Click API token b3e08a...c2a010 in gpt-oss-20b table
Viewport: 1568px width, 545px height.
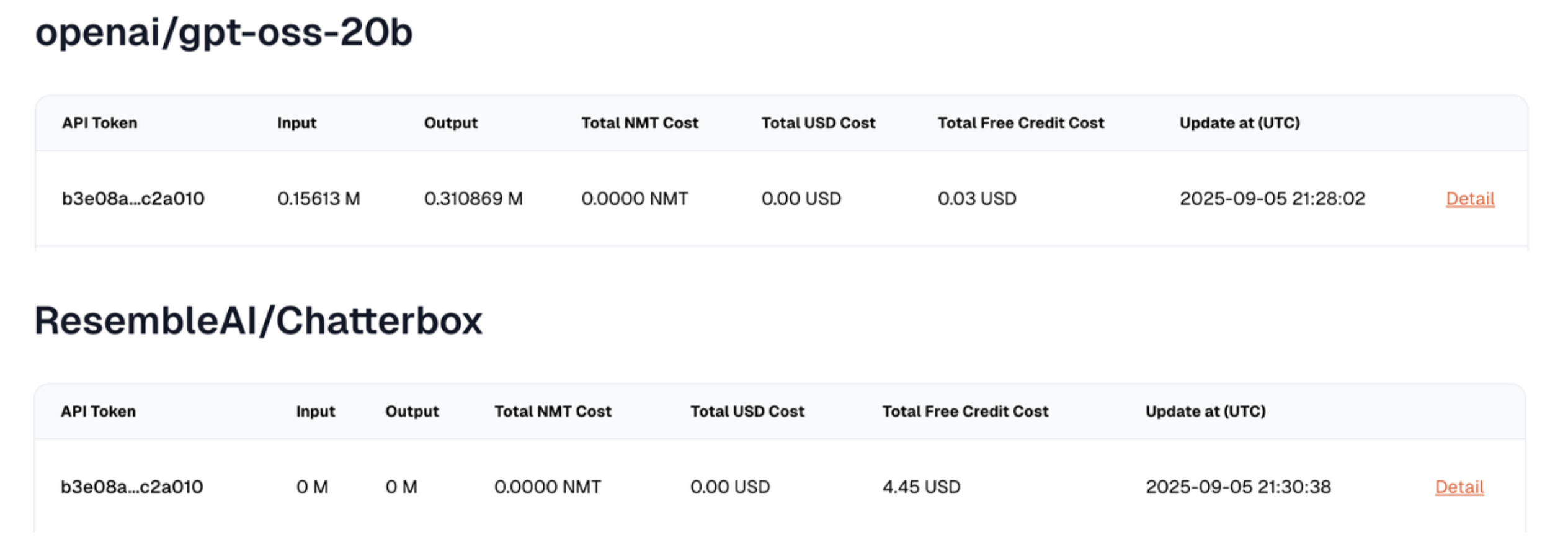pyautogui.click(x=133, y=199)
